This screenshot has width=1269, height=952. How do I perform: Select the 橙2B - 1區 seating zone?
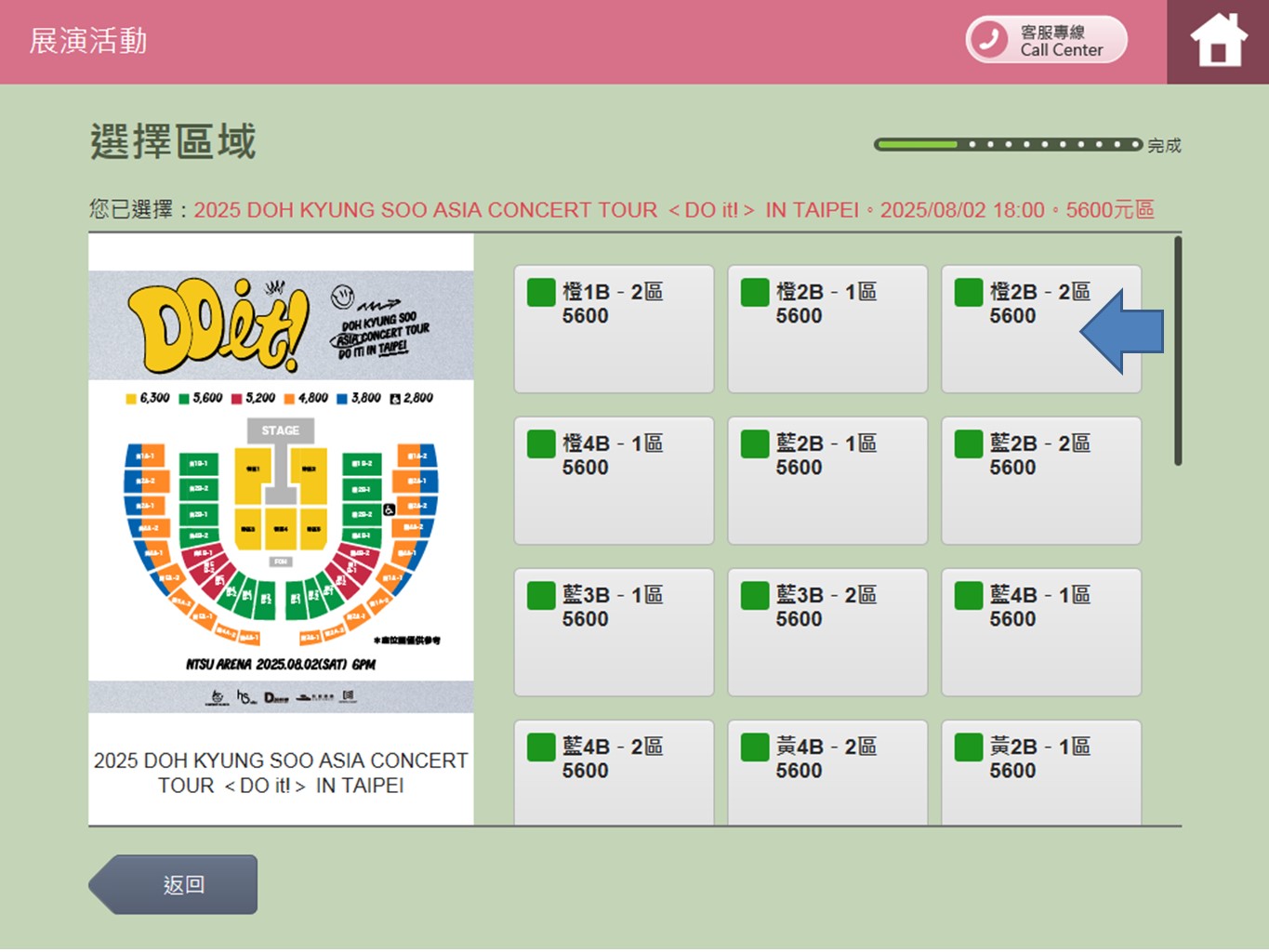(x=826, y=329)
